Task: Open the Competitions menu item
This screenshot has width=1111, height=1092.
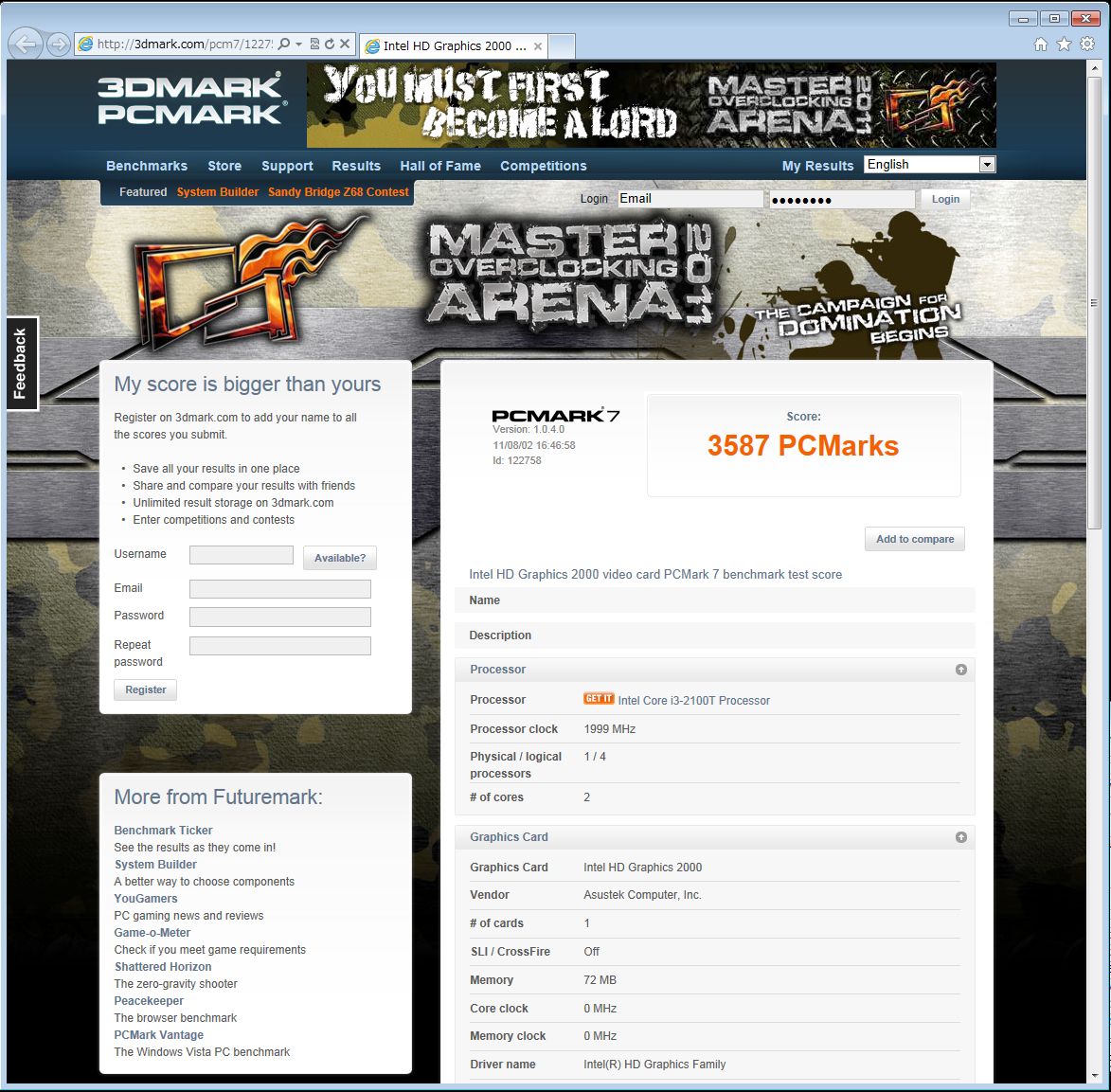Action: (544, 166)
